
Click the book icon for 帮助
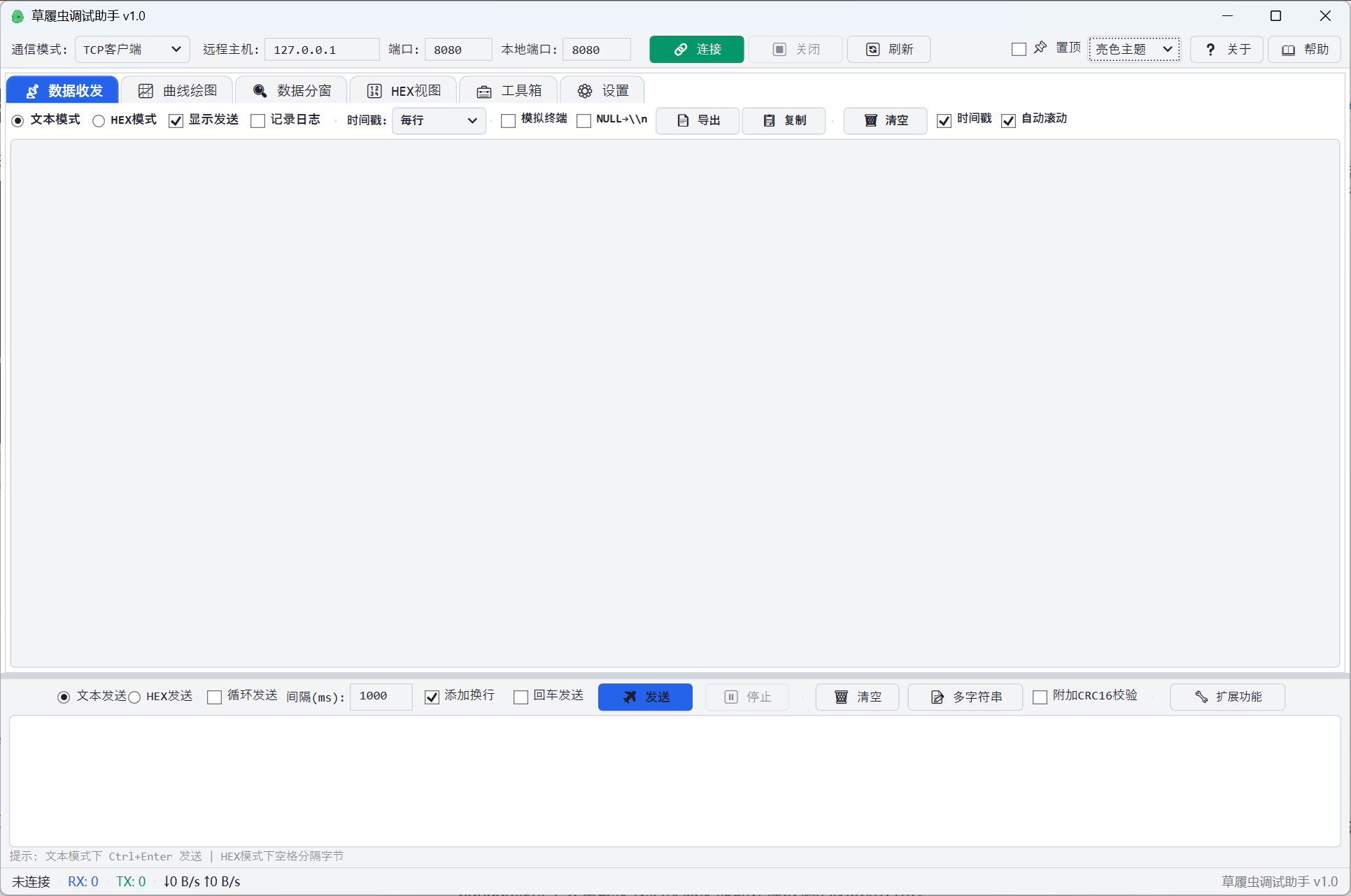coord(1288,50)
